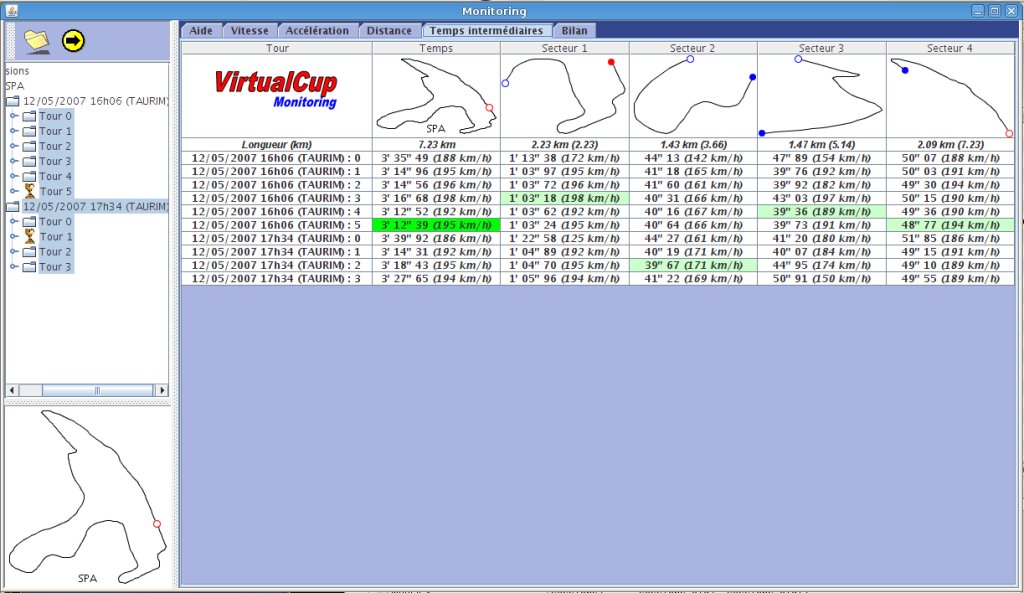This screenshot has height=593, width=1024.
Task: Expand Tour 0 node under 16h06 session
Action: pyautogui.click(x=14, y=116)
